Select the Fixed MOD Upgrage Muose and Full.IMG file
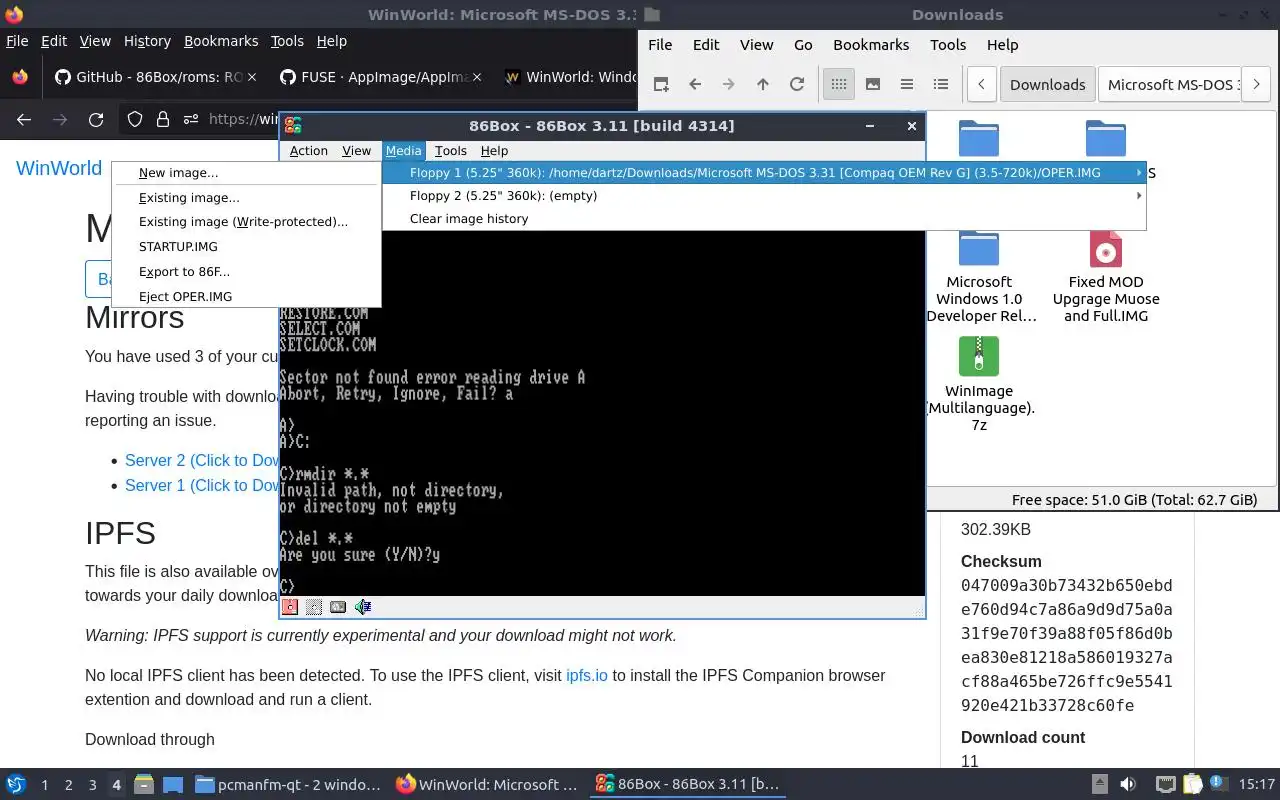The width and height of the screenshot is (1280, 800). click(1106, 276)
